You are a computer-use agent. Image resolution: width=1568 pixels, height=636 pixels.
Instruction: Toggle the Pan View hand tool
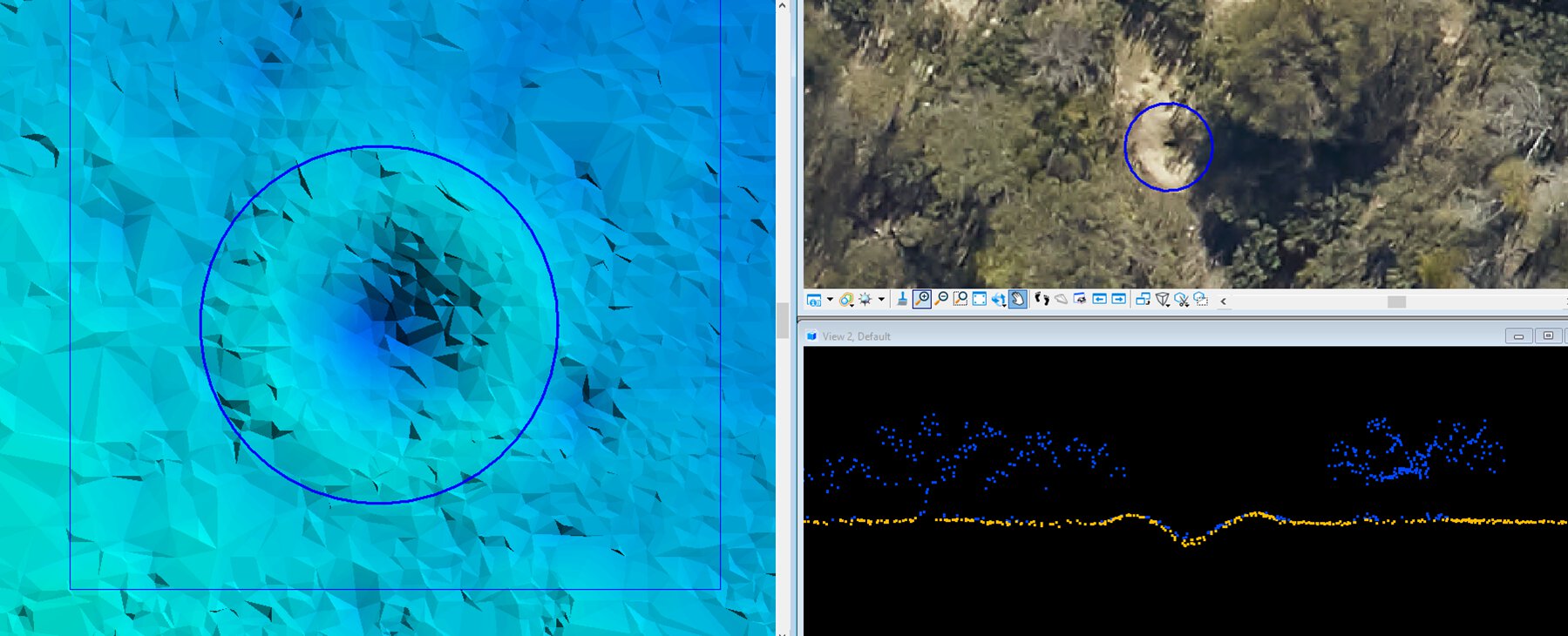[1018, 300]
